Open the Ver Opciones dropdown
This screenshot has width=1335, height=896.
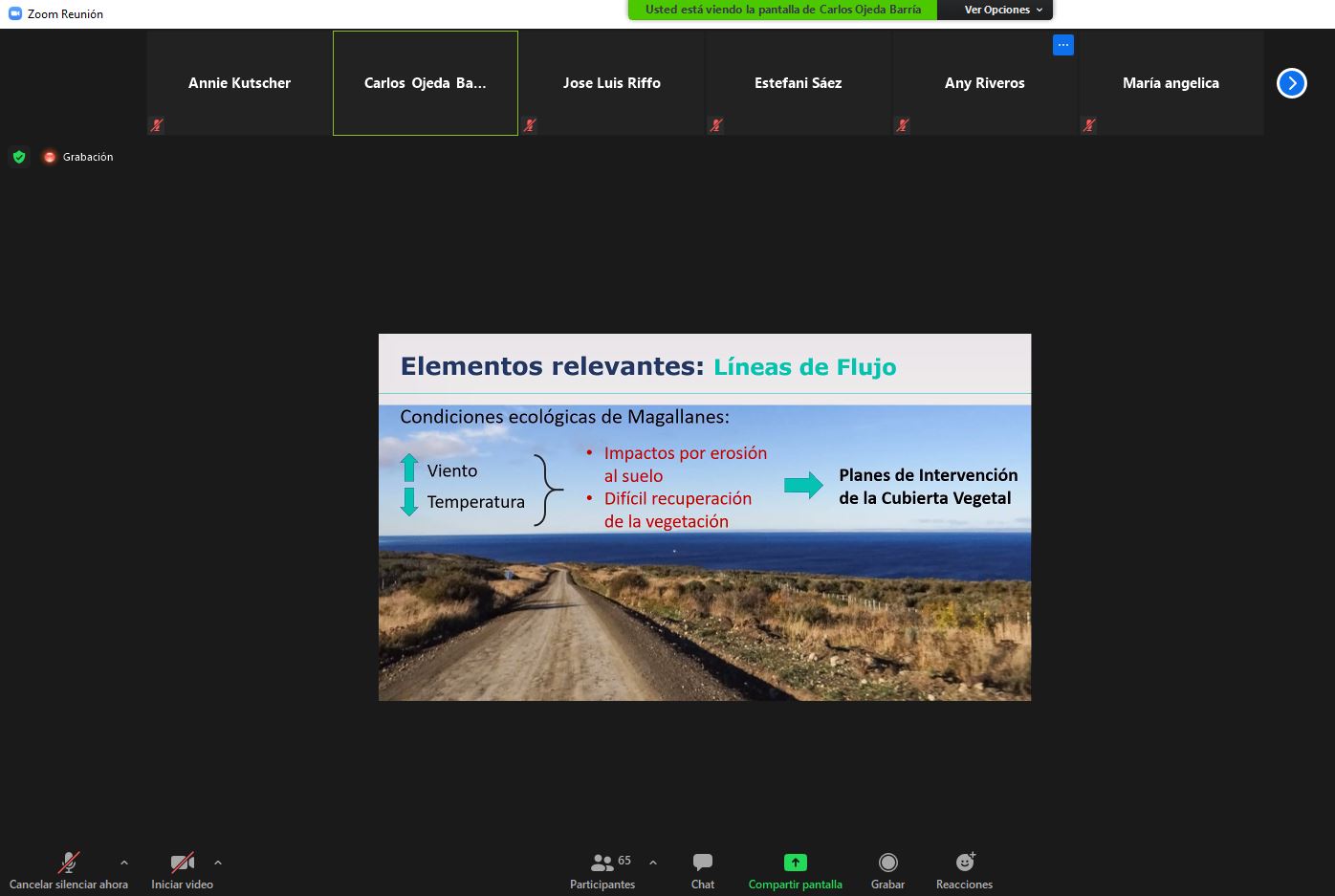(x=1001, y=10)
